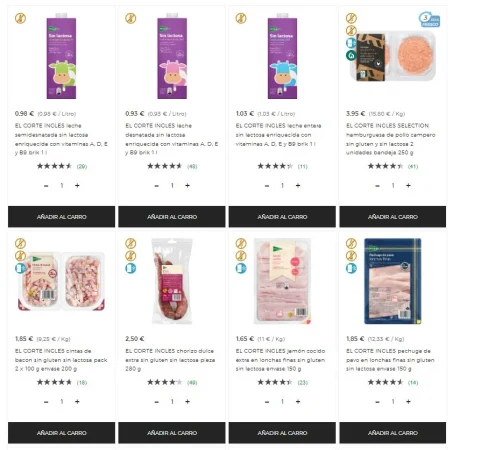Screen dimensions: 481x450
Task: Click the gluten-free icon on semidesnatada milk card
Action: (x=20, y=18)
